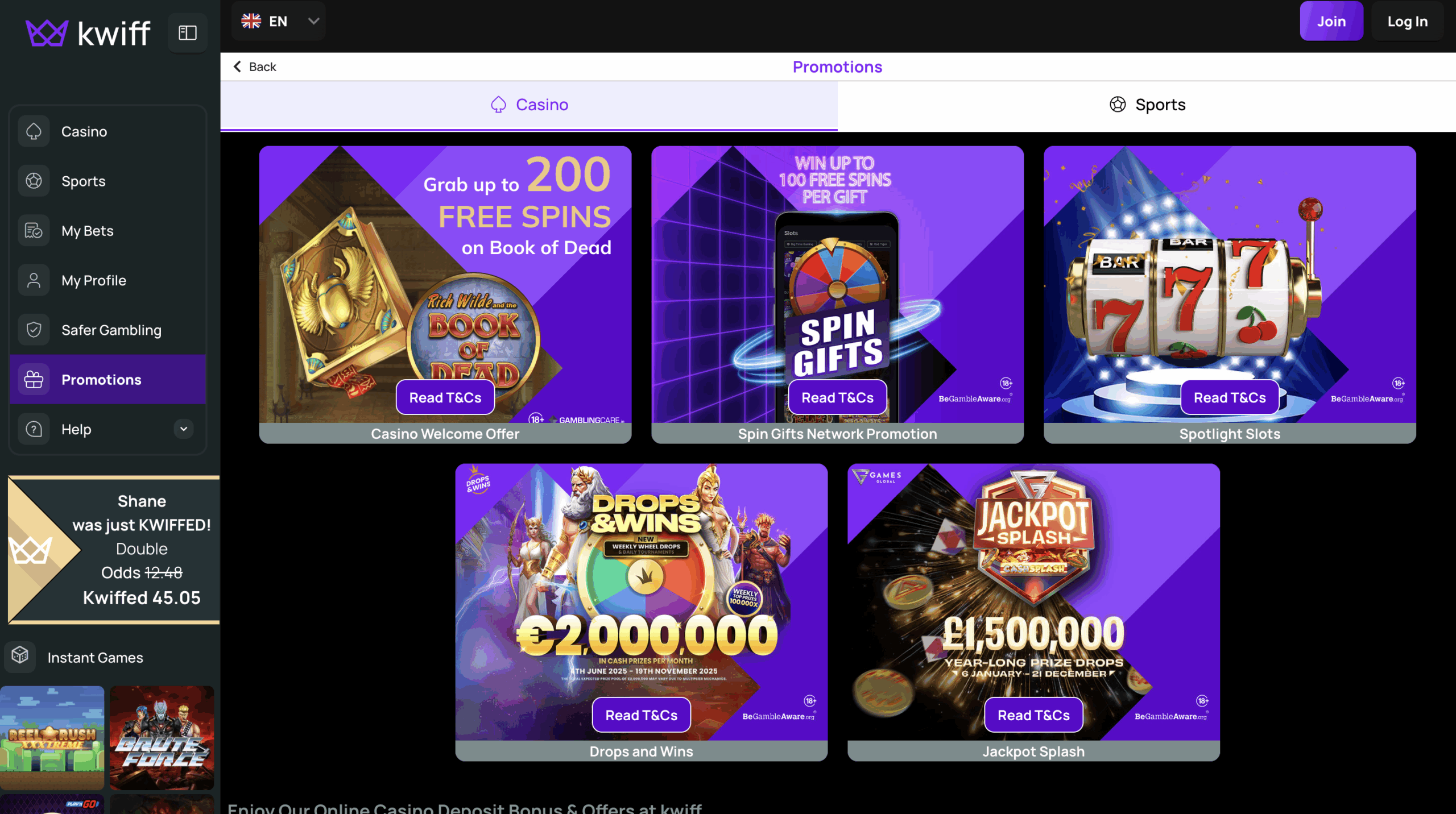Toggle the sidebar collapse panel icon
The image size is (1456, 814).
(x=188, y=32)
